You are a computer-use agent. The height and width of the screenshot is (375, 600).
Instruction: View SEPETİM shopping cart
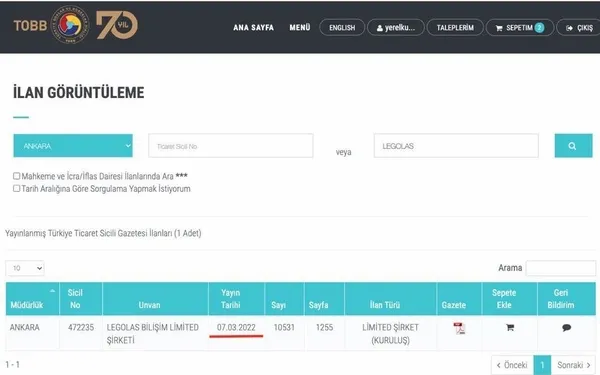click(520, 28)
